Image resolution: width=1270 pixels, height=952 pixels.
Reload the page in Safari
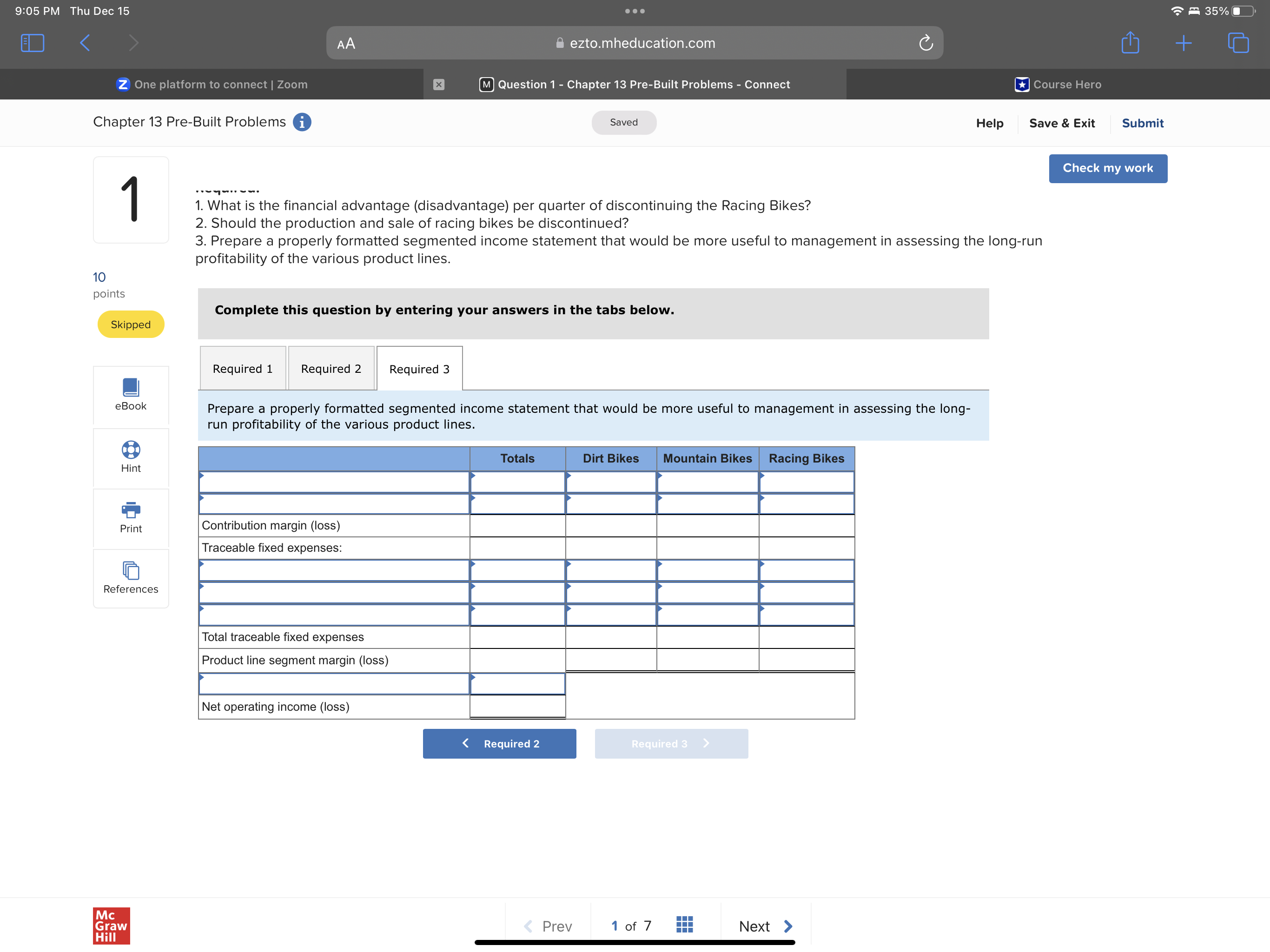(x=926, y=43)
